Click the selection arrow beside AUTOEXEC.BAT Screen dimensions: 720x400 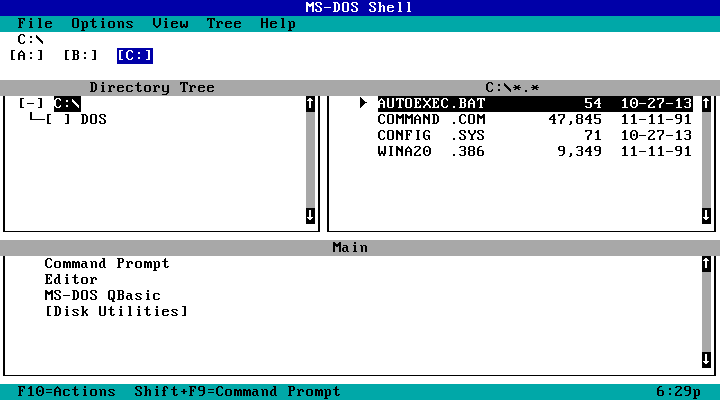[363, 103]
